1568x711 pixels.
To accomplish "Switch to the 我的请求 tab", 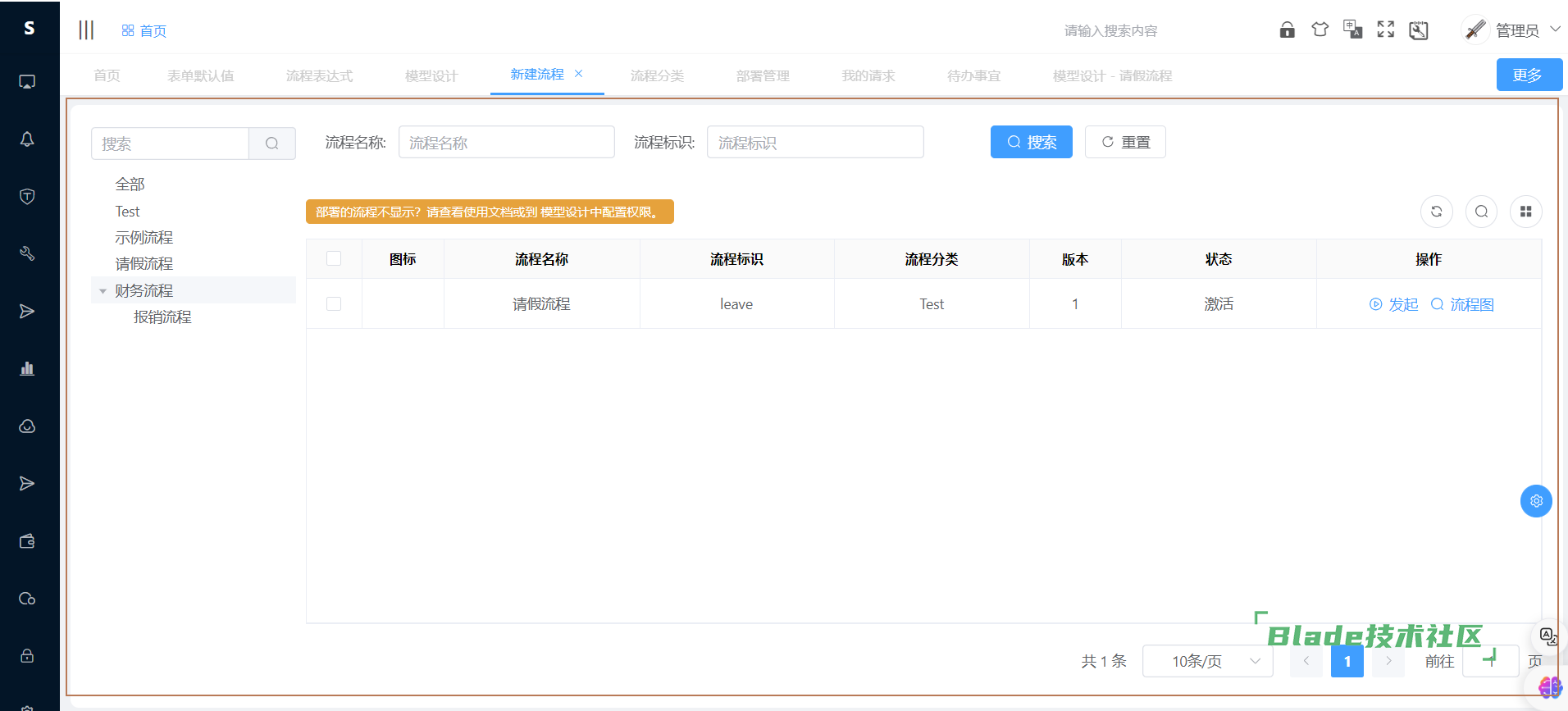I will 868,75.
